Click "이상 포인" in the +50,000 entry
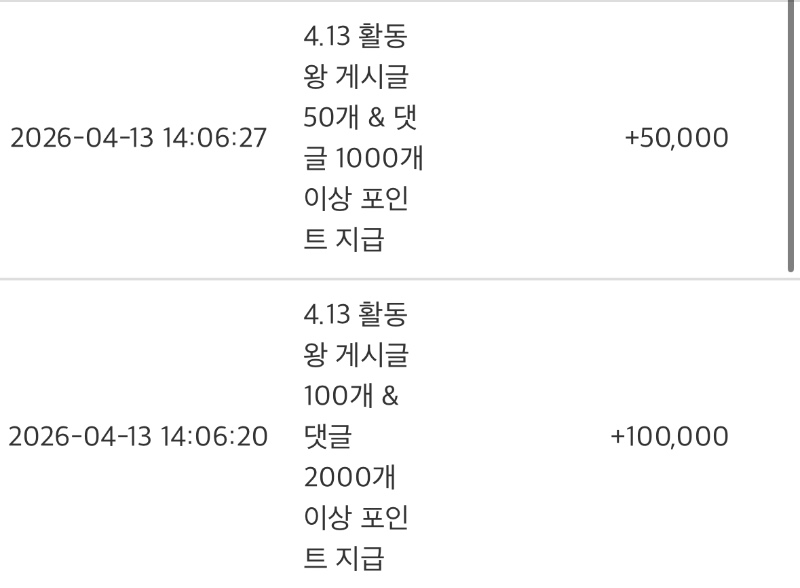Screen dimensions: 800x588 click(x=355, y=199)
